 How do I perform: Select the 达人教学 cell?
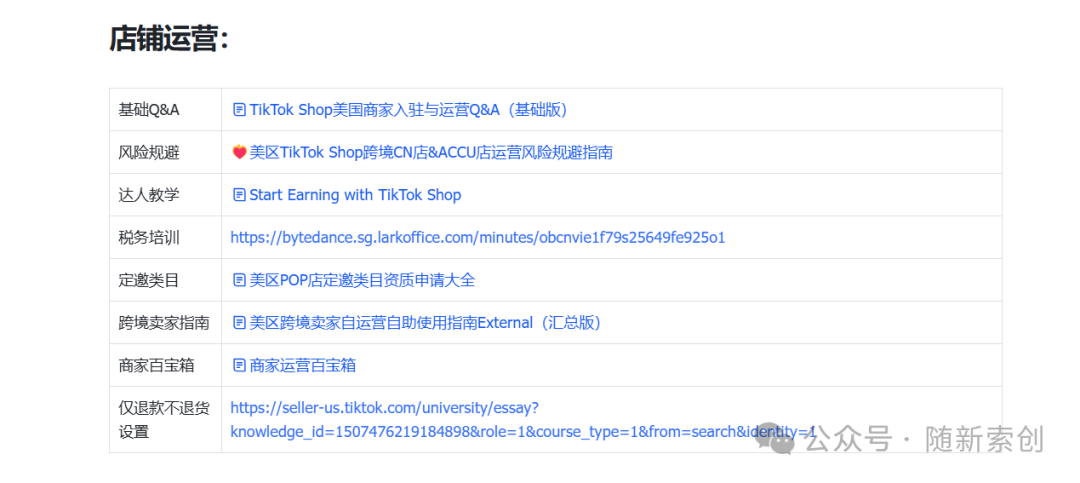coord(165,195)
